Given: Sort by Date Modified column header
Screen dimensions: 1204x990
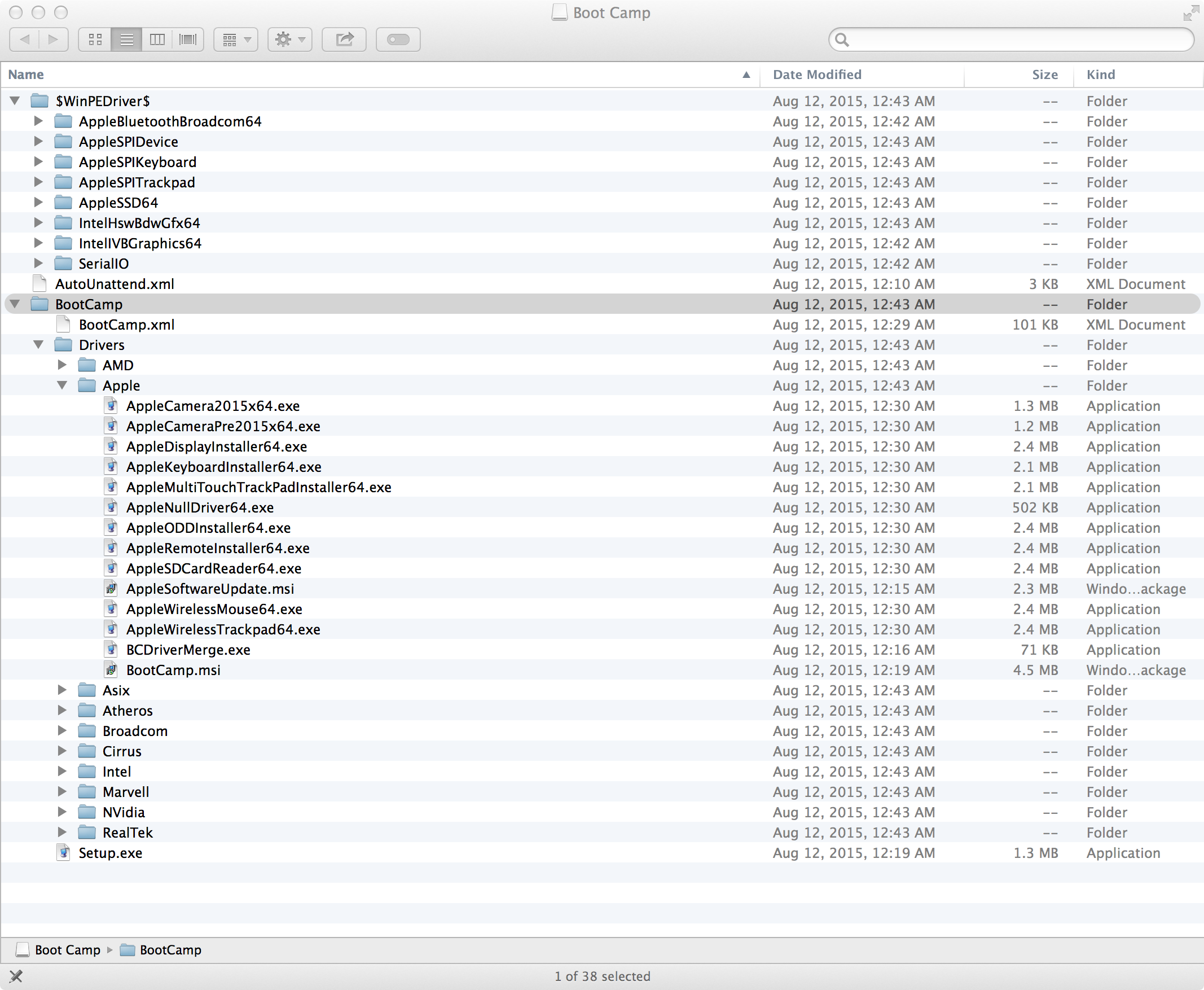Looking at the screenshot, I should coord(816,75).
